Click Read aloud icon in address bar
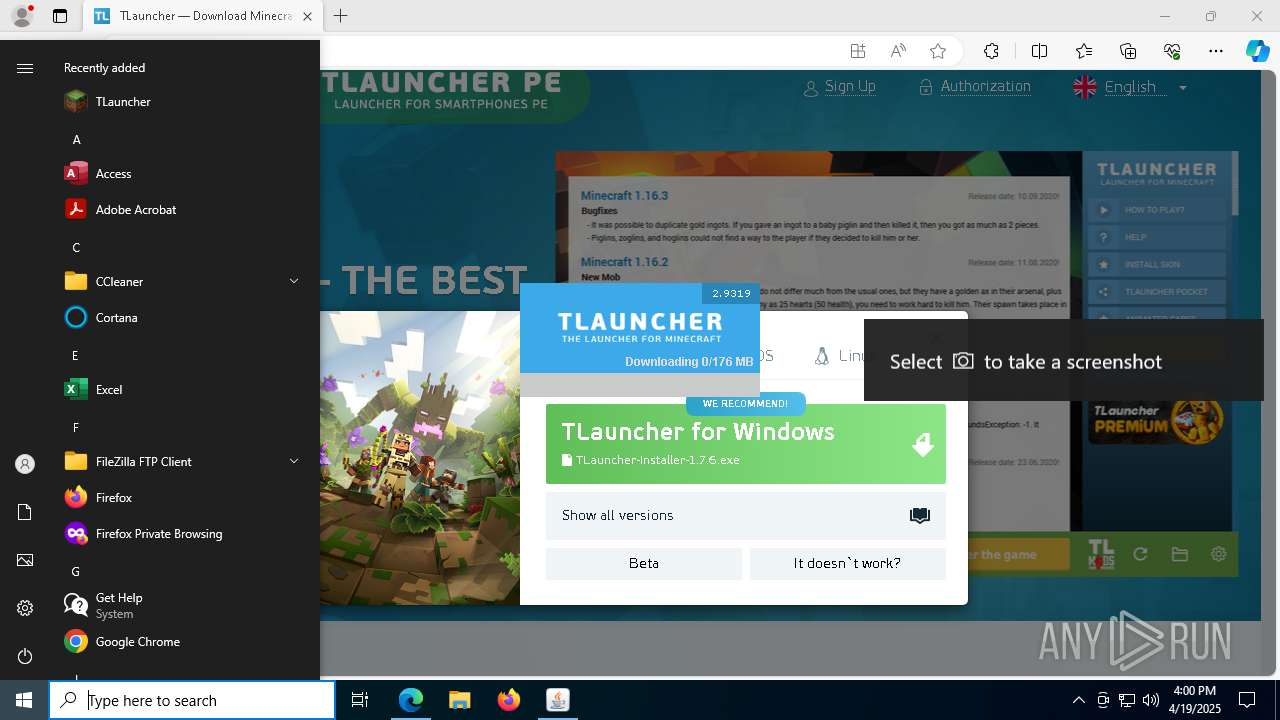1280x720 pixels. (x=898, y=51)
